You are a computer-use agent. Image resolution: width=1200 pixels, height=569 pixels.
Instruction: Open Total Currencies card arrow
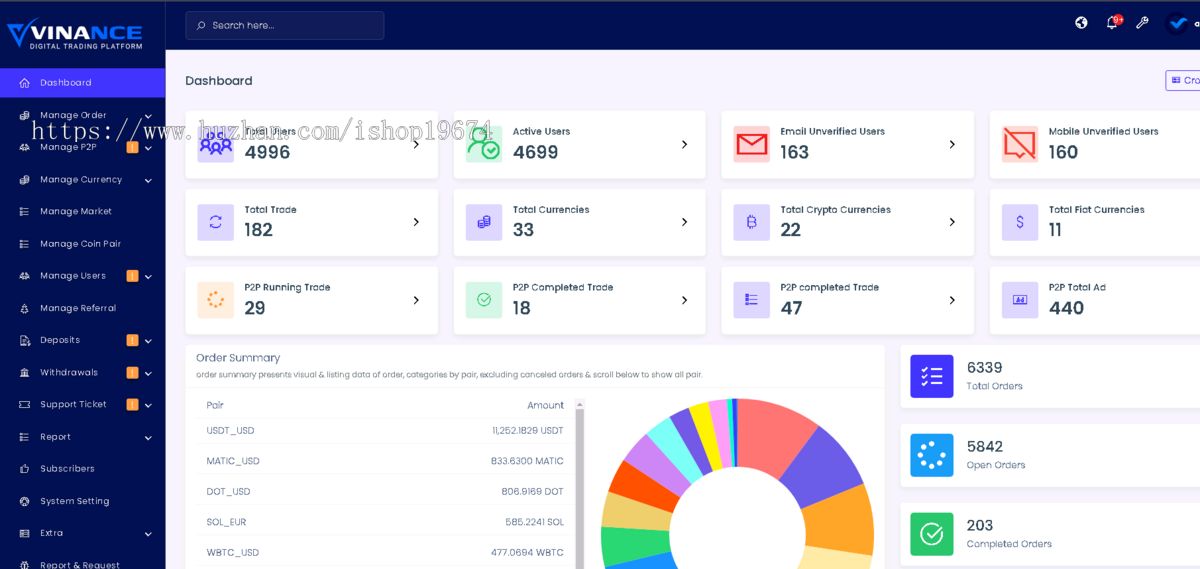[x=684, y=222]
